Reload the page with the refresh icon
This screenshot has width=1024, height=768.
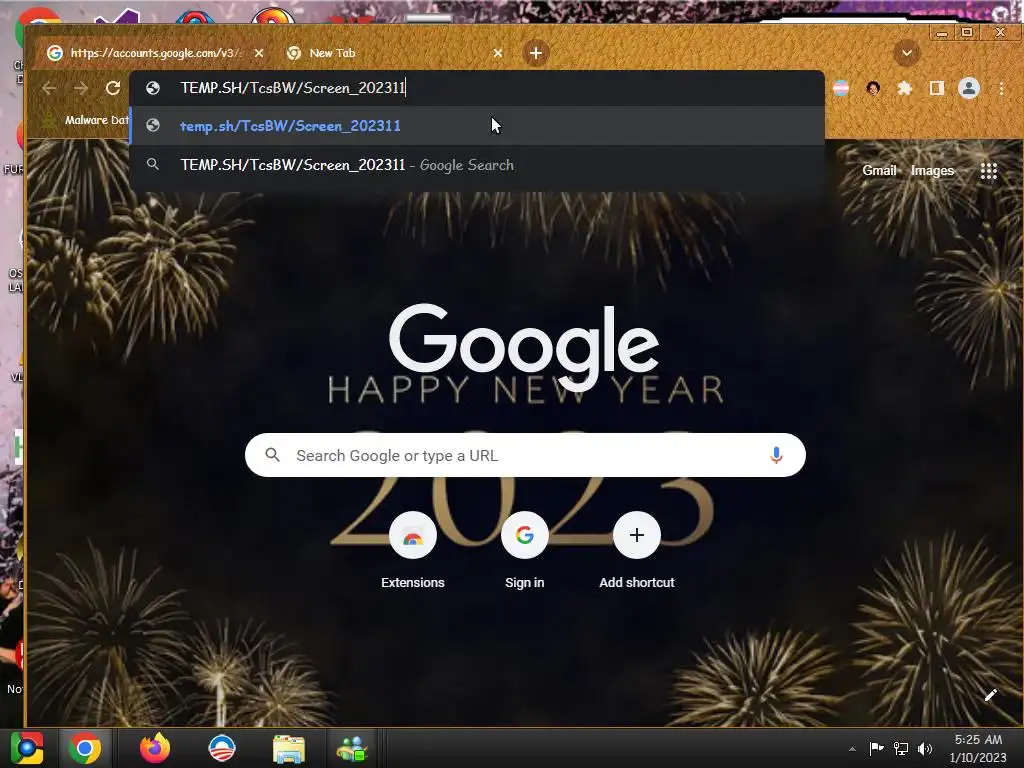click(x=113, y=88)
